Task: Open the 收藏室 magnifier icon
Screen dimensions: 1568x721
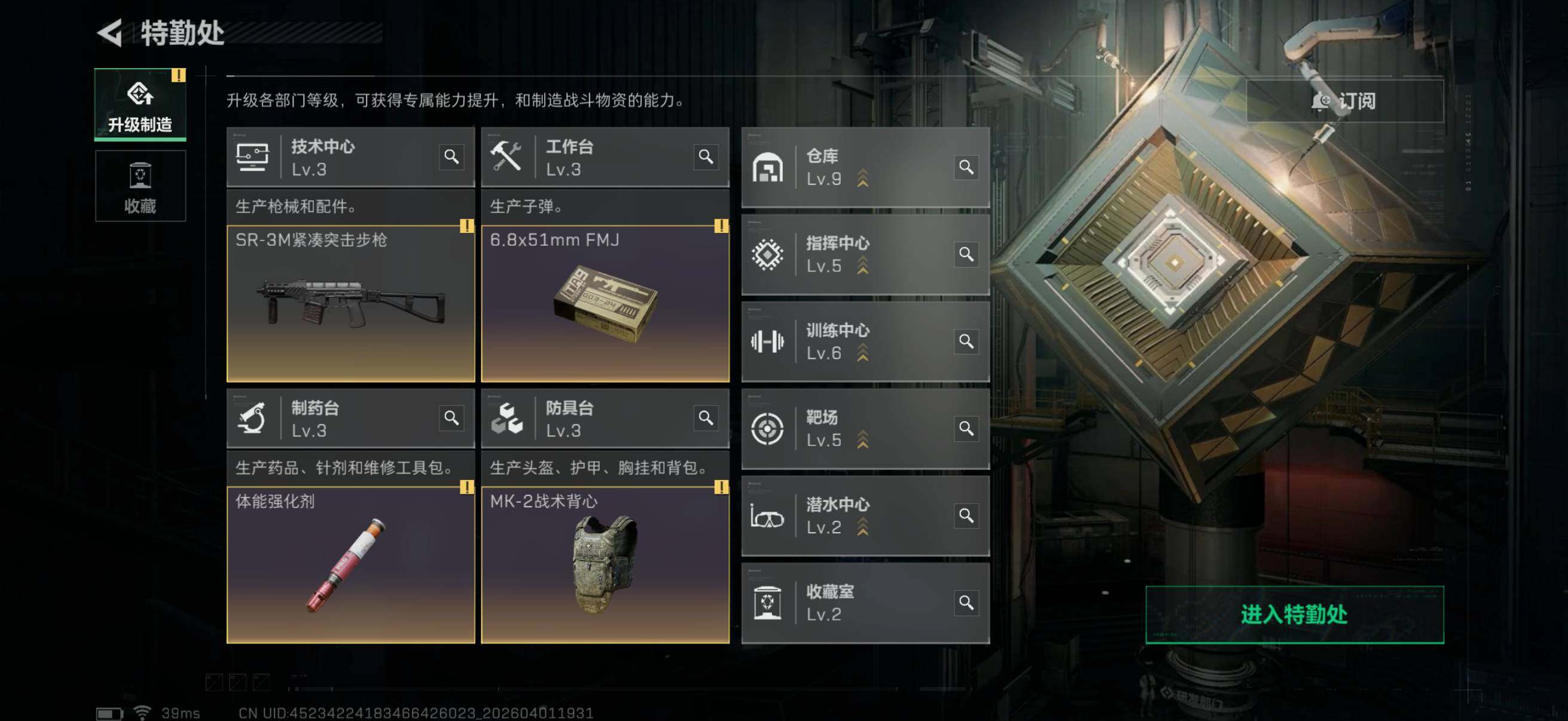Action: [966, 603]
